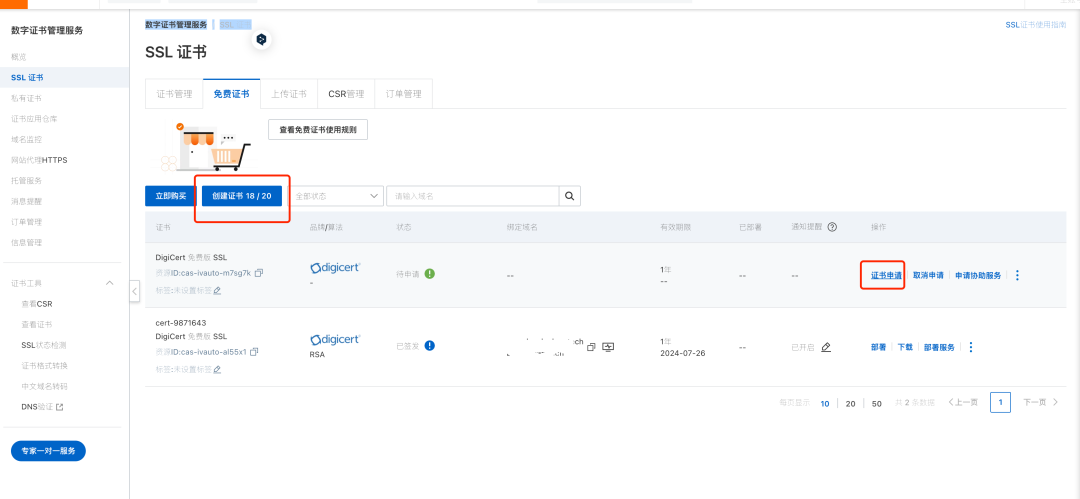This screenshot has height=499, width=1080.
Task: Click the 2024-07-26 expiry date
Action: tap(683, 353)
